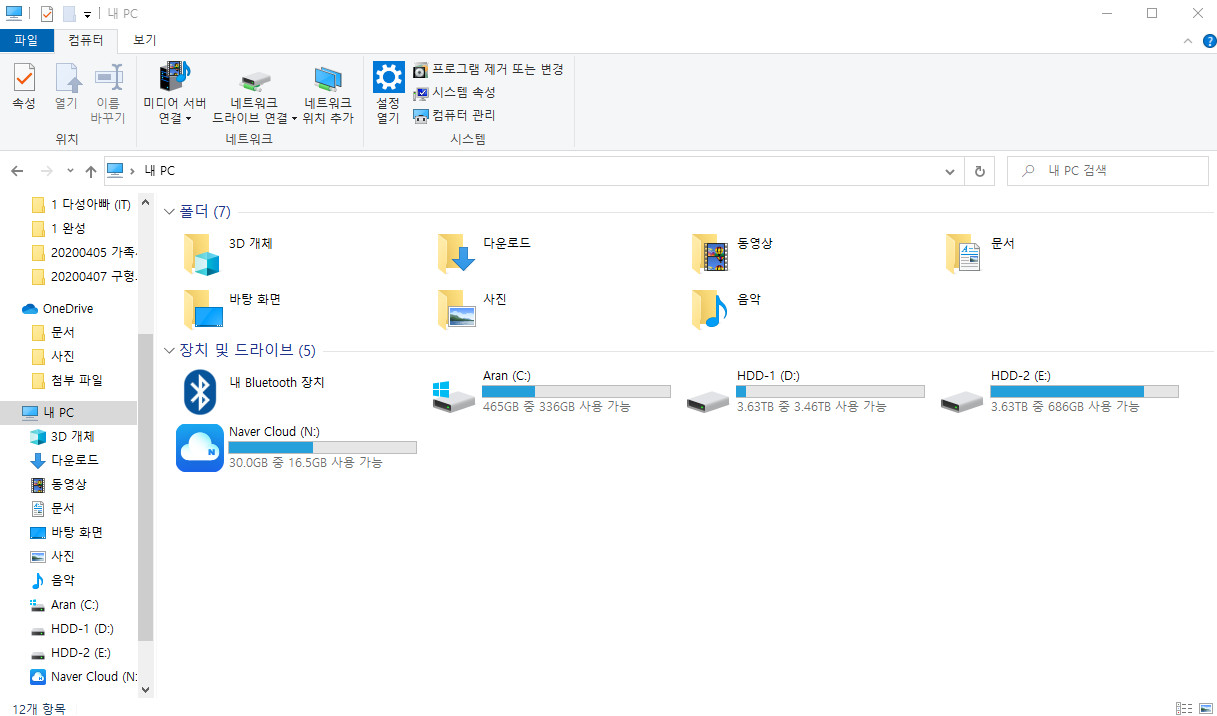The image size is (1217, 716).
Task: Open 컴퓨터 관리 in the ribbon
Action: 454,115
